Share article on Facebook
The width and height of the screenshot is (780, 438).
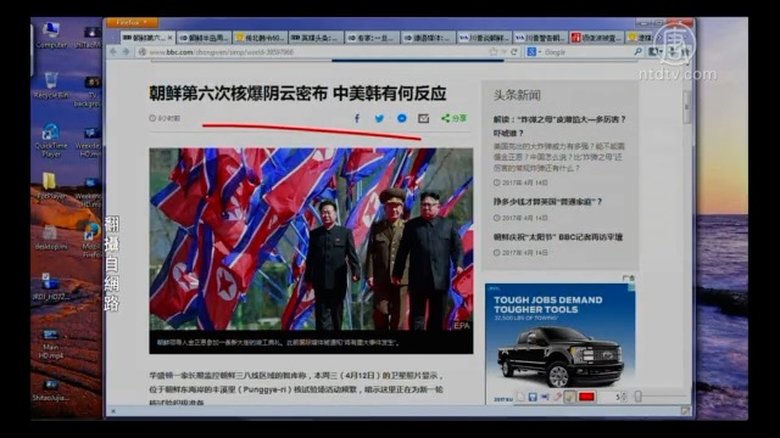tap(357, 118)
